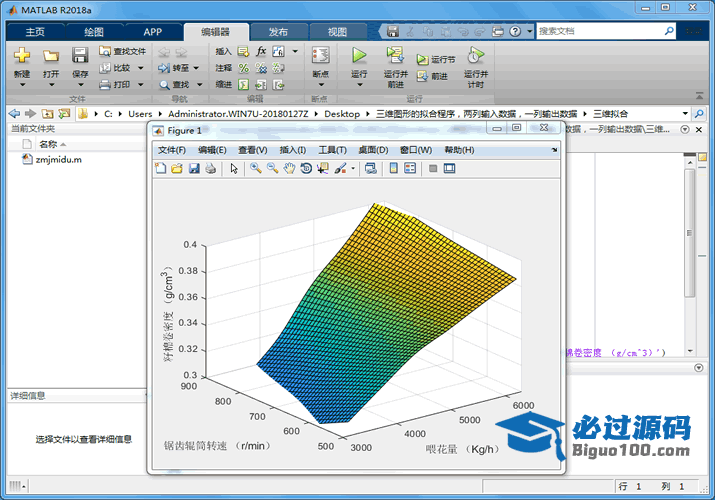Click the New Figure icon in the figure toolbar
Image resolution: width=715 pixels, height=500 pixels.
[161, 168]
